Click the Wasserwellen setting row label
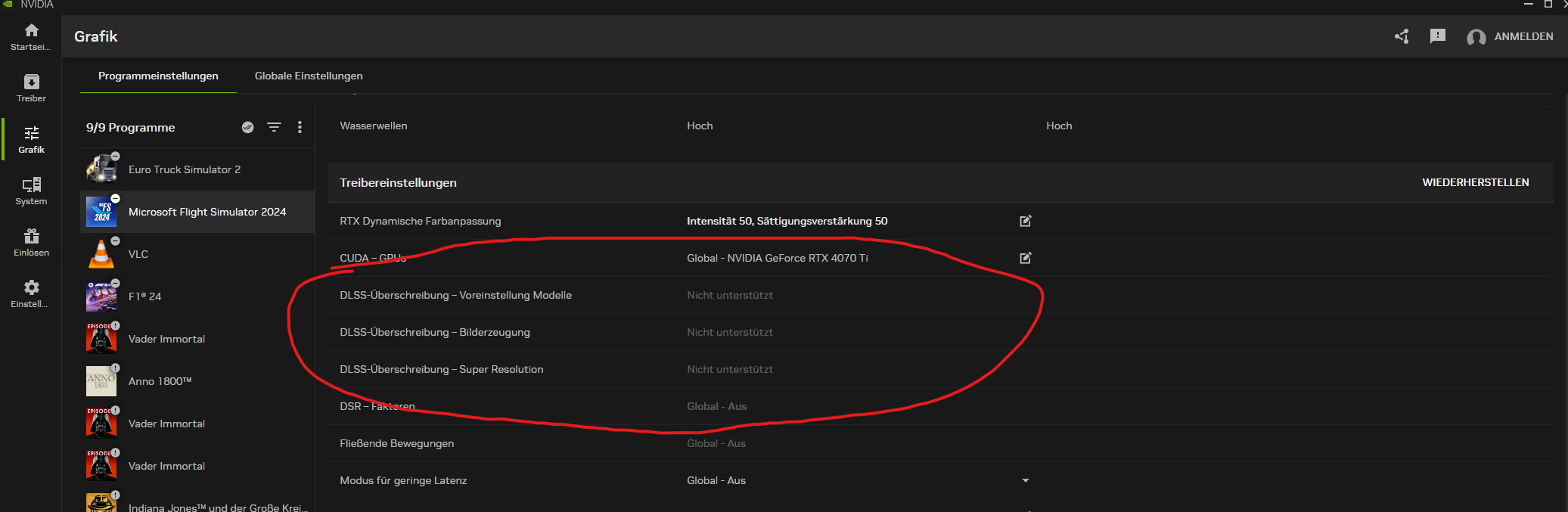1568x512 pixels. tap(374, 126)
